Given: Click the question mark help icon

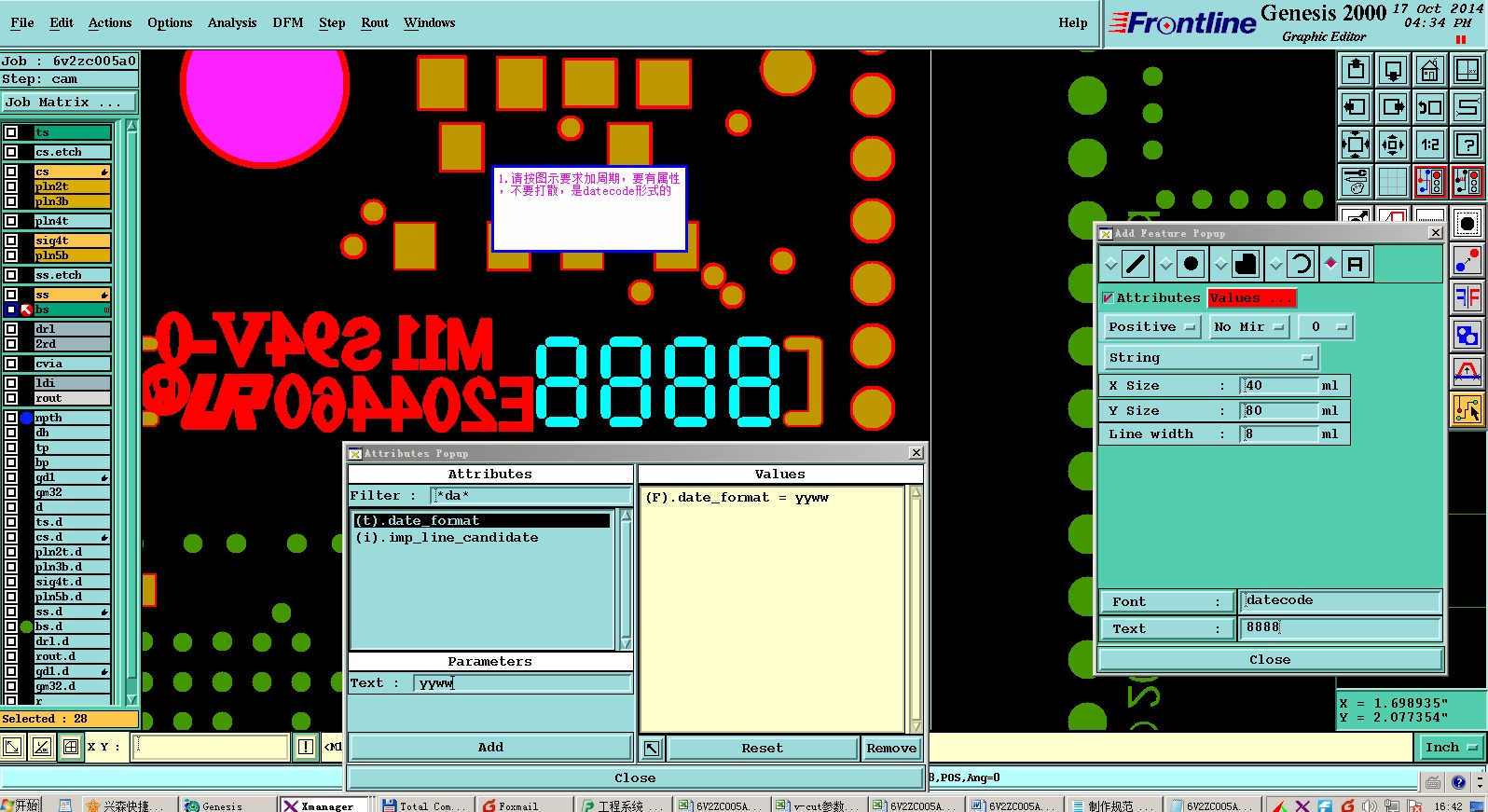Looking at the screenshot, I should point(1467,145).
